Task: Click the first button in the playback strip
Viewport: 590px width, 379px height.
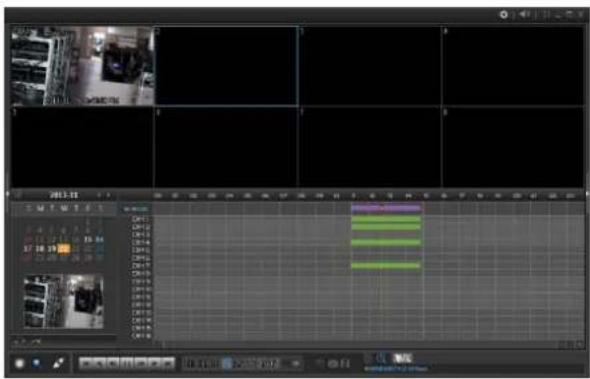Action: tap(86, 364)
